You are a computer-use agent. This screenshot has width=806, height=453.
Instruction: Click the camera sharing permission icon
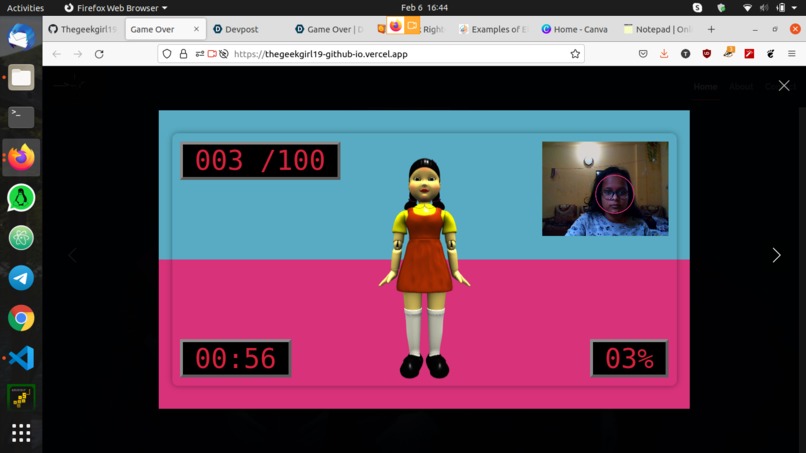212,54
